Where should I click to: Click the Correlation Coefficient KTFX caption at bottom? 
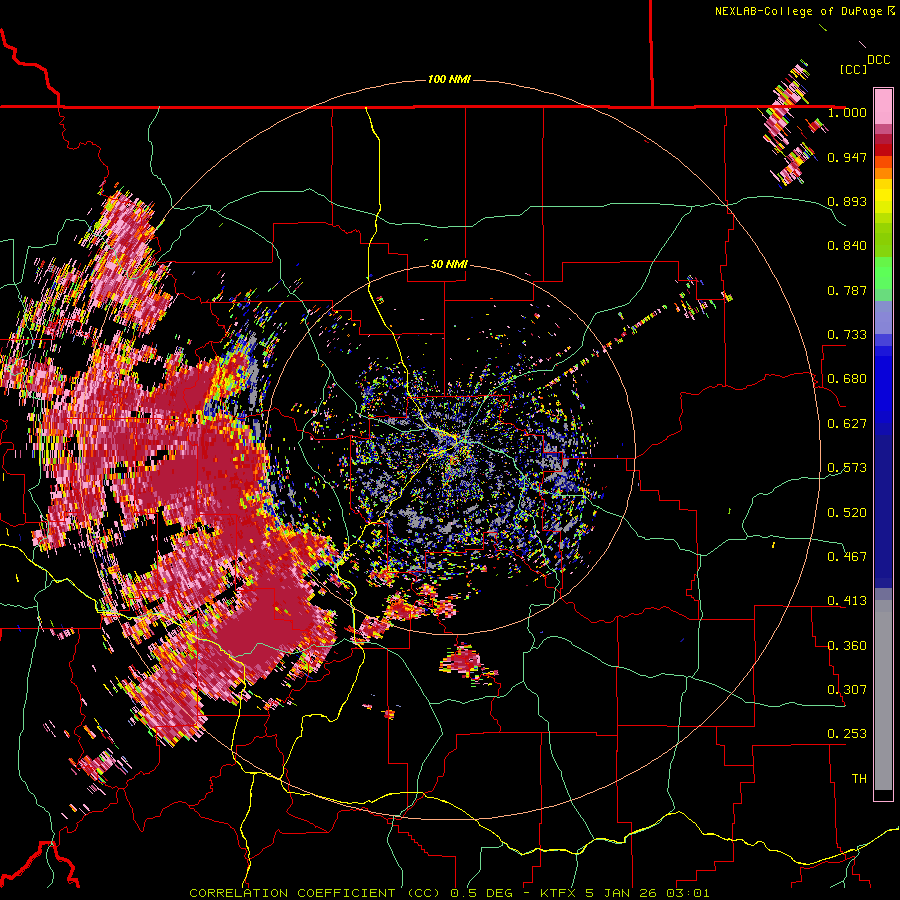pos(449,893)
